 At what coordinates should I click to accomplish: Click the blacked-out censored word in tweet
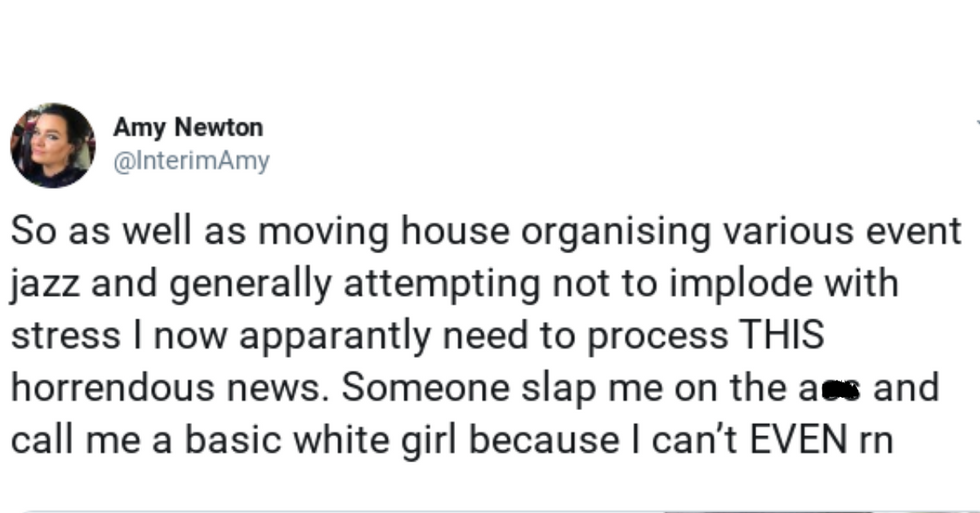(x=841, y=391)
